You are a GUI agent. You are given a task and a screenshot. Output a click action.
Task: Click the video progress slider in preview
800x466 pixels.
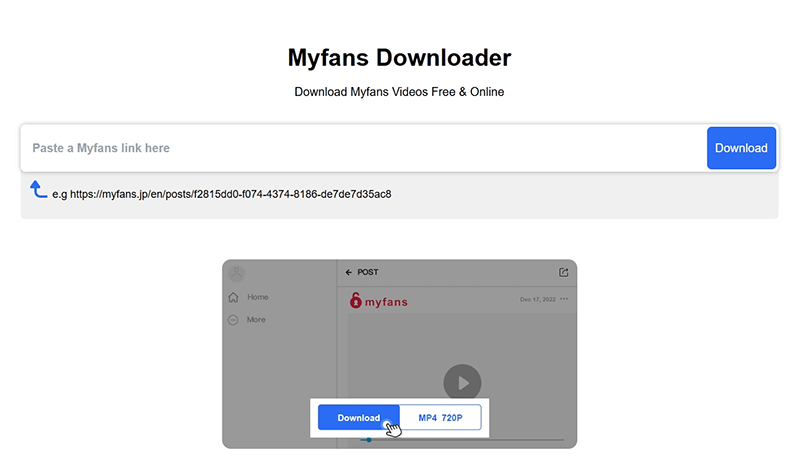click(x=462, y=439)
